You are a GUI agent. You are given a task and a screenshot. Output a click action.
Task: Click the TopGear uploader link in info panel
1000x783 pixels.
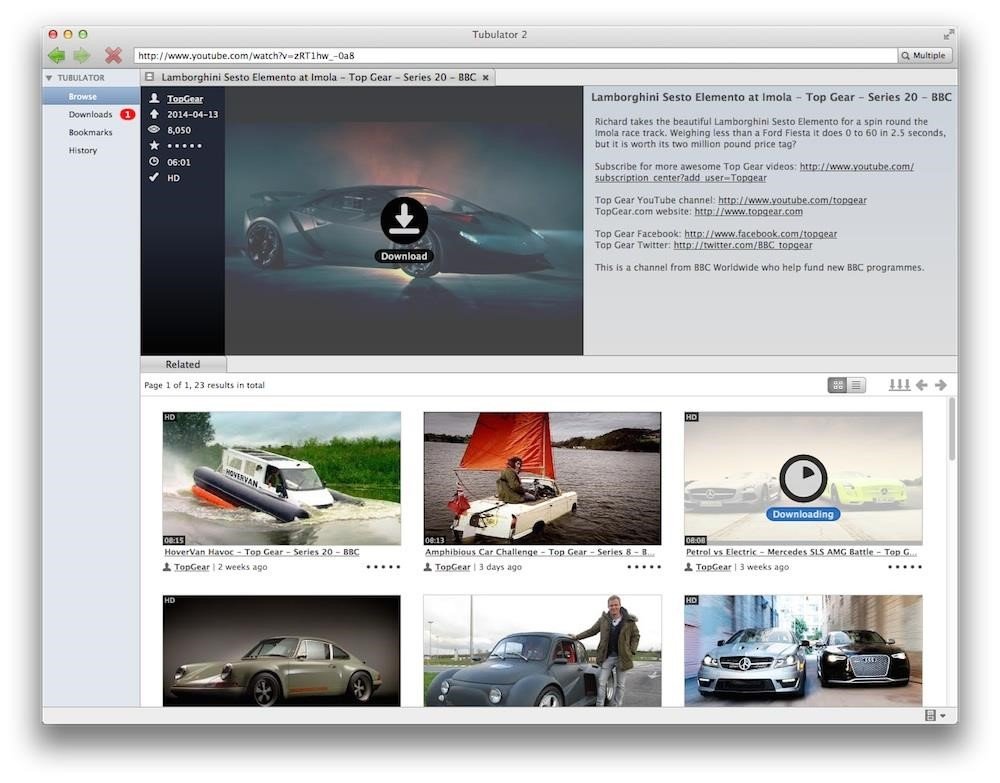pyautogui.click(x=185, y=99)
